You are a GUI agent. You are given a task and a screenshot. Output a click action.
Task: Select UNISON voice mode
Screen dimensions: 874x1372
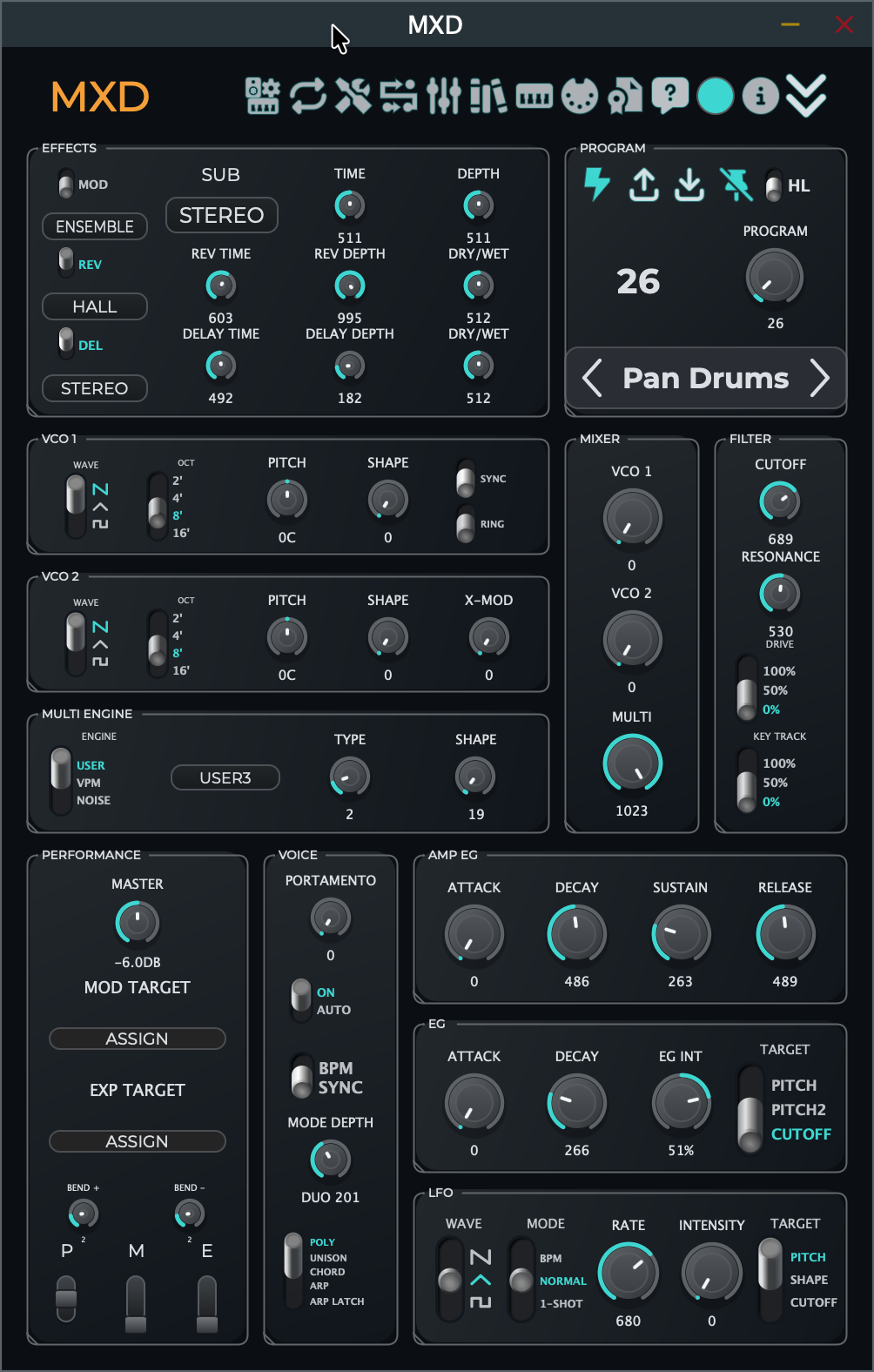tap(328, 1258)
